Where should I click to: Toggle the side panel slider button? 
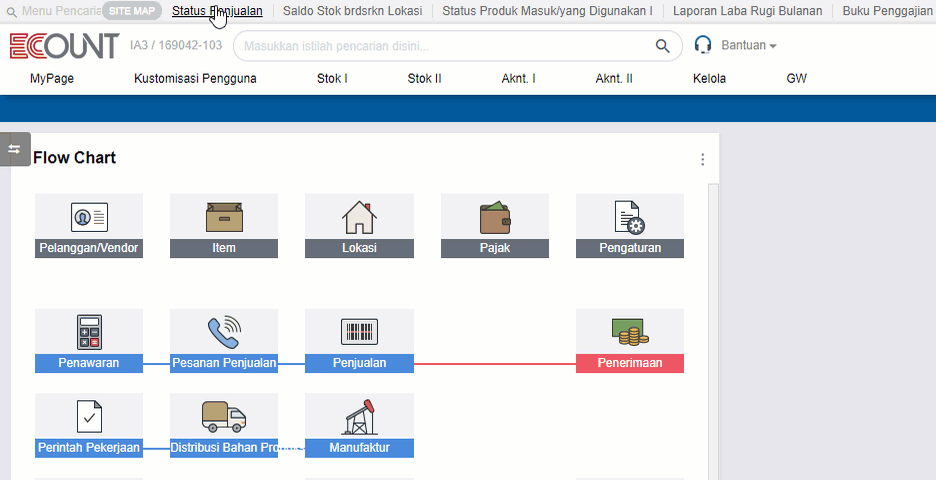coord(14,149)
